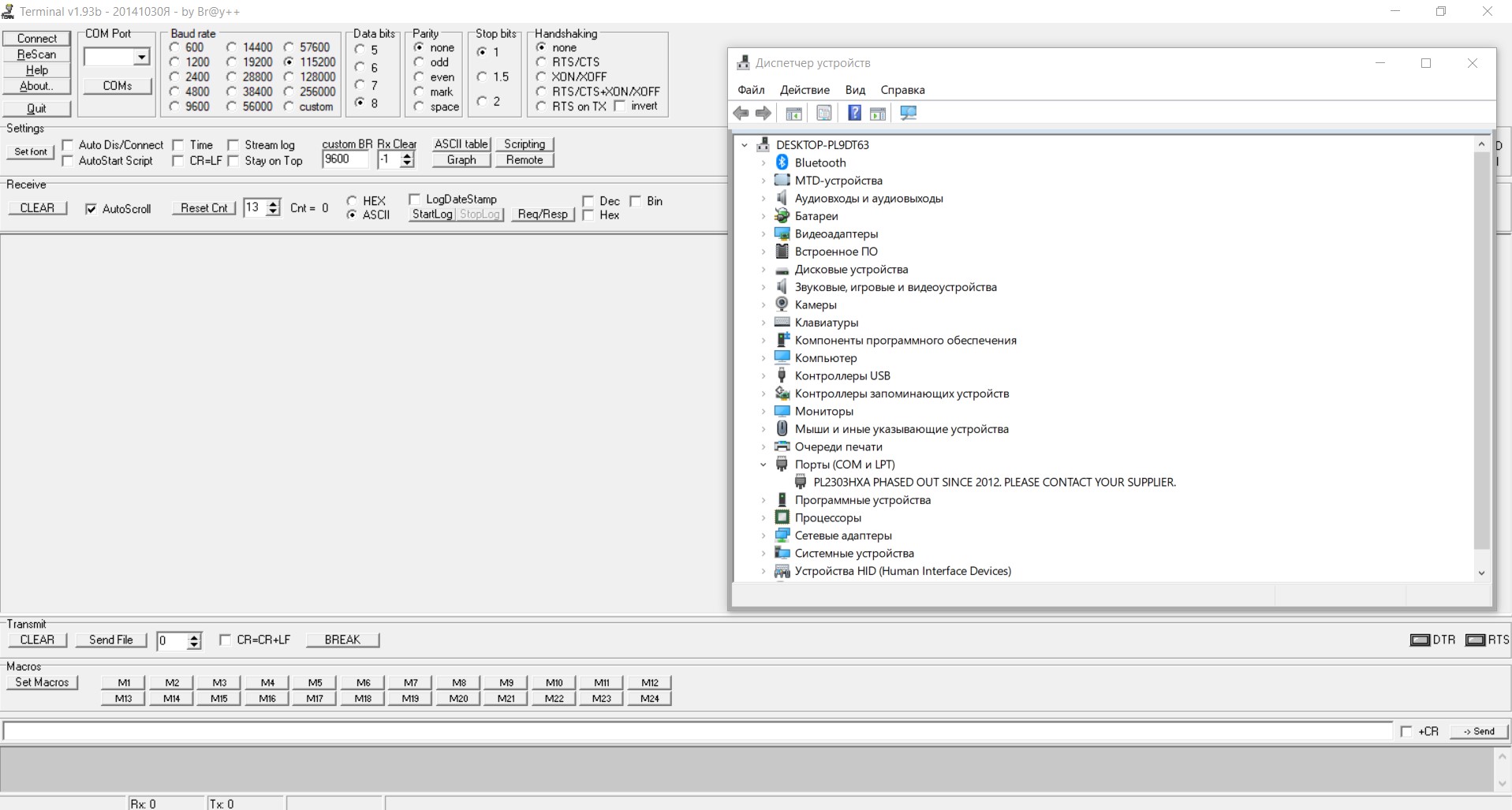1512x810 pixels.
Task: Open the COM Port dropdown list
Action: 141,57
